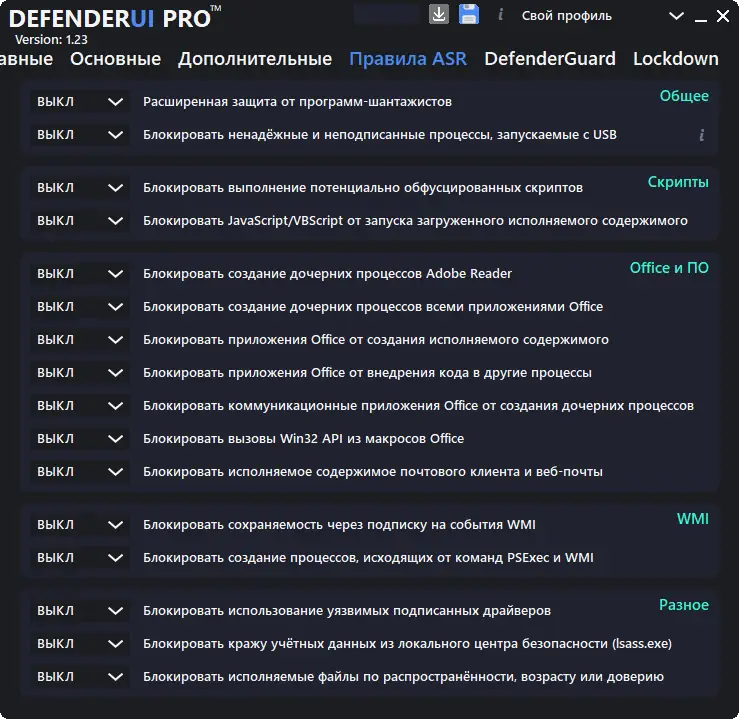This screenshot has height=719, width=739.
Task: Click the DEFENDERUI PRO logo
Action: pos(115,18)
